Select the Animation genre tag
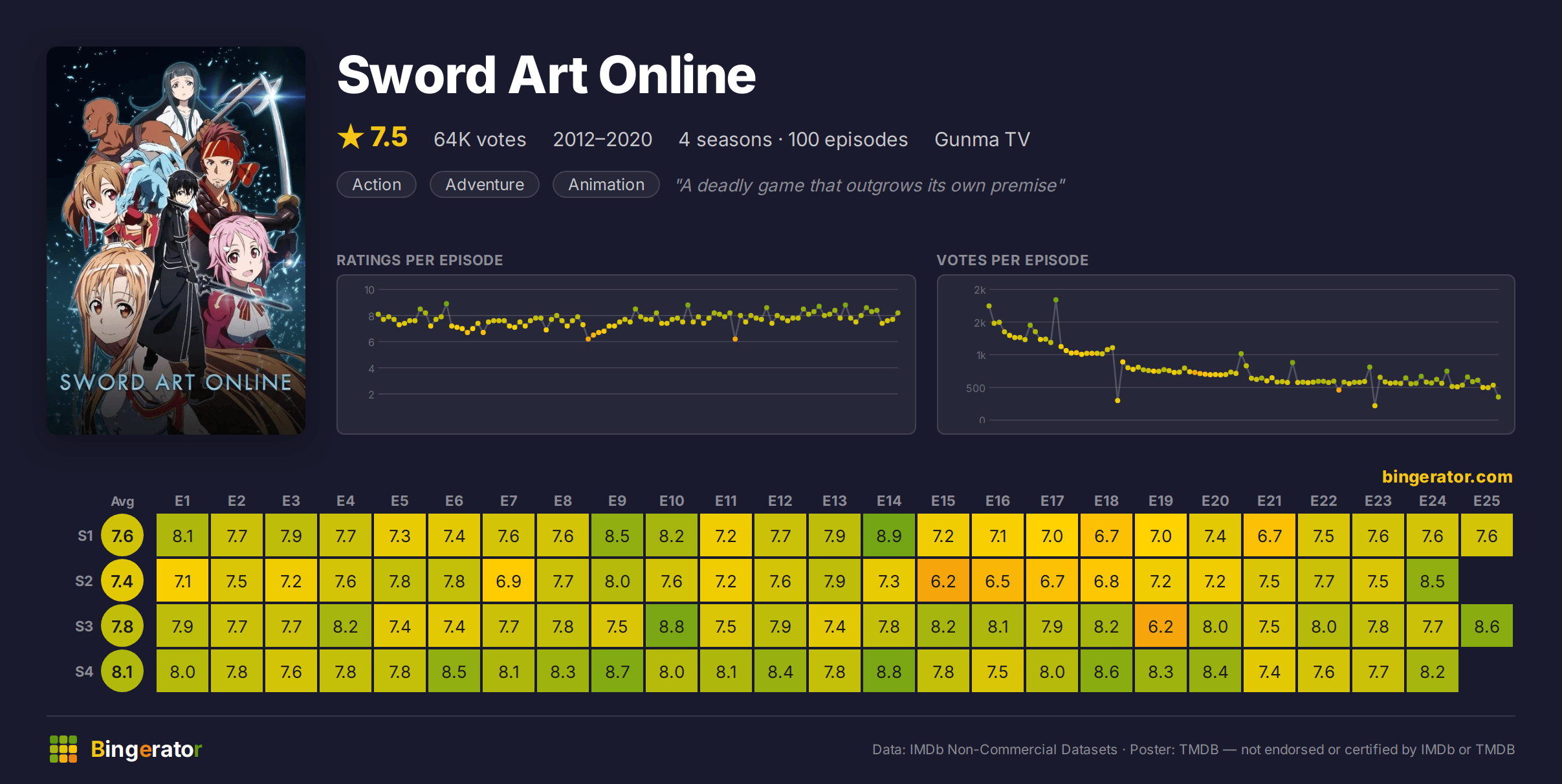1562x784 pixels. 606,184
